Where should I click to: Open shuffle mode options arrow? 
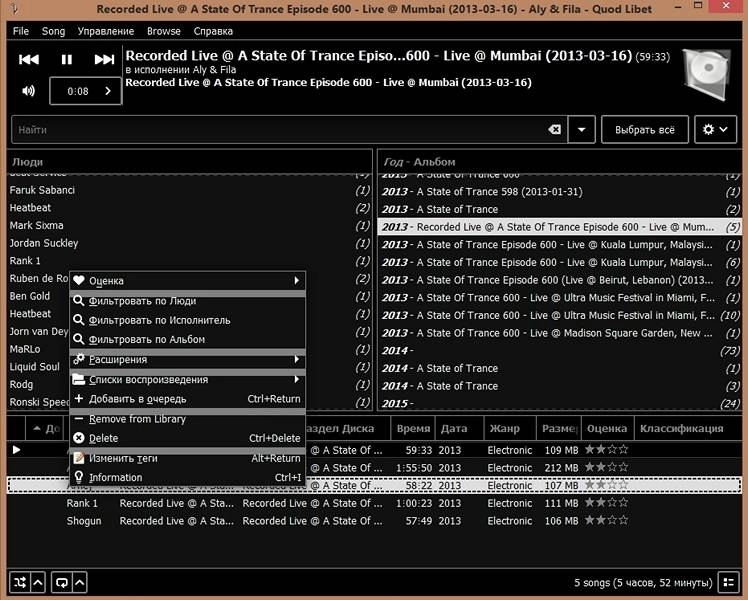pos(38,582)
